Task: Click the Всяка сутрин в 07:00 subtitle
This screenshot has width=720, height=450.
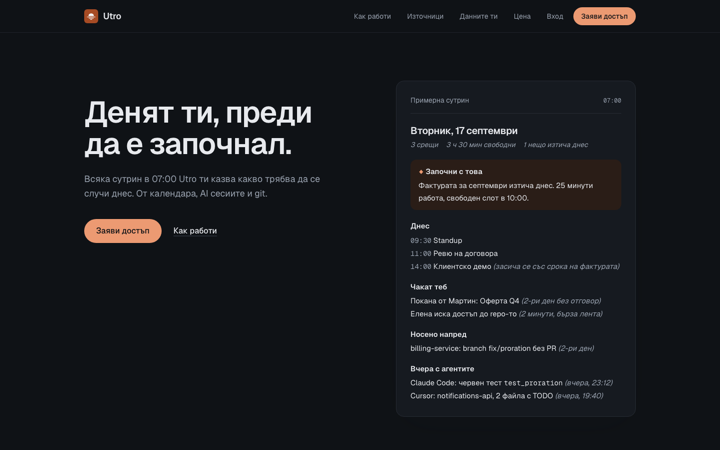Action: tap(202, 186)
